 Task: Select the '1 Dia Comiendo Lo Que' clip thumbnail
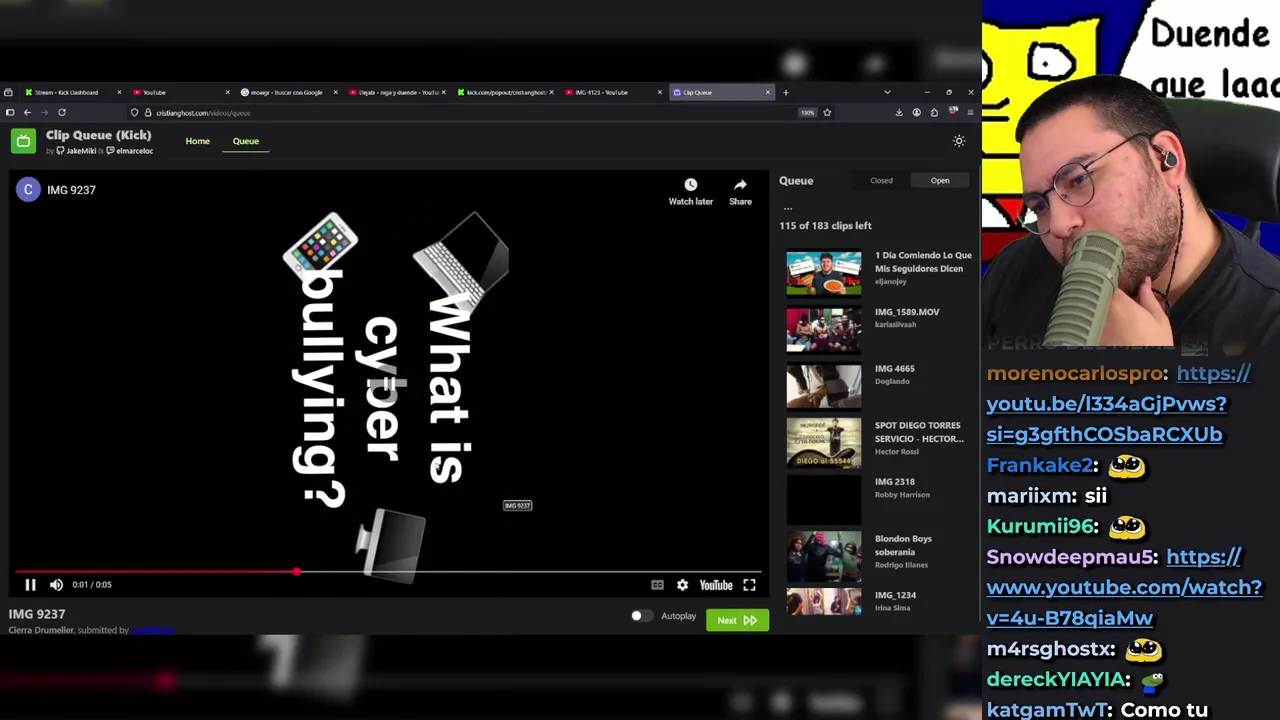824,272
